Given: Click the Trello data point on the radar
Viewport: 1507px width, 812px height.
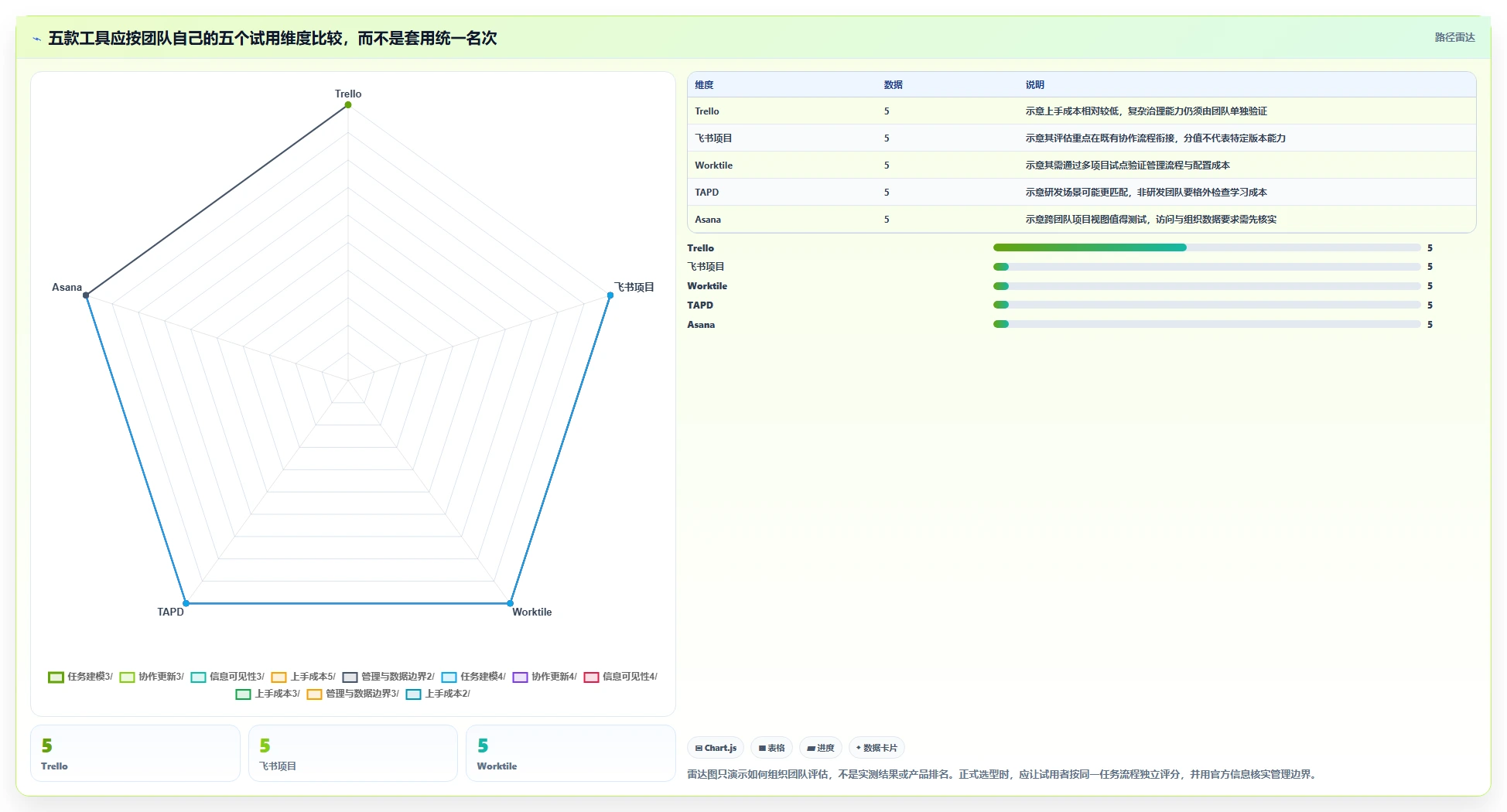Looking at the screenshot, I should coord(348,105).
